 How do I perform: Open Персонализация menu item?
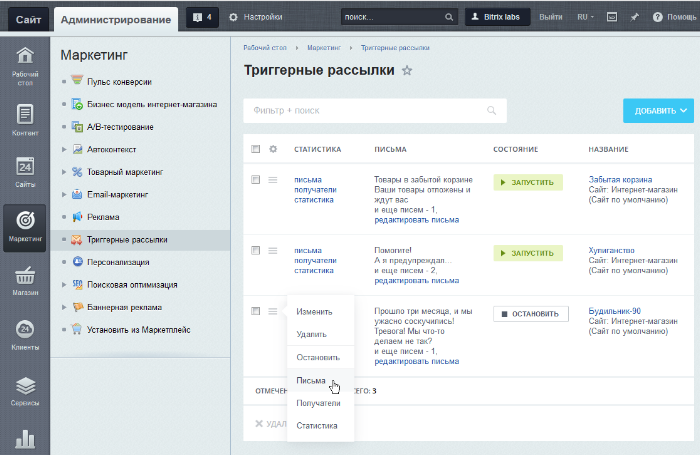point(118,262)
